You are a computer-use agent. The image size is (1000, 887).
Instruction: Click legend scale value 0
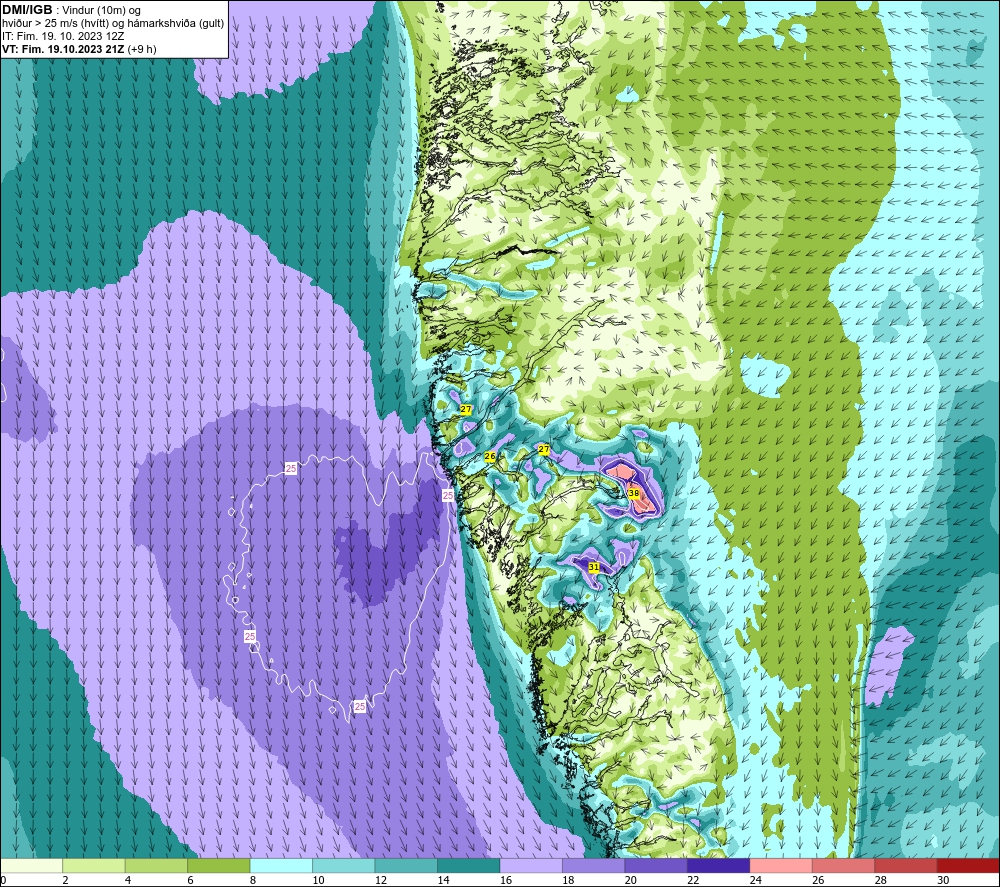tap(3, 881)
